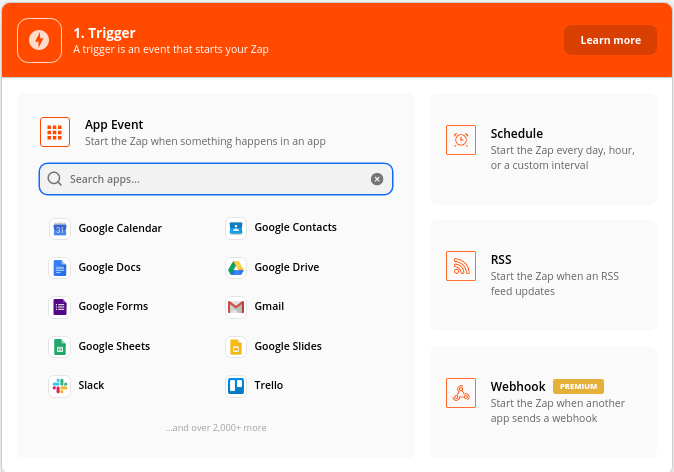Image resolution: width=674 pixels, height=472 pixels.
Task: Pick the Google Forms label
Action: click(113, 306)
